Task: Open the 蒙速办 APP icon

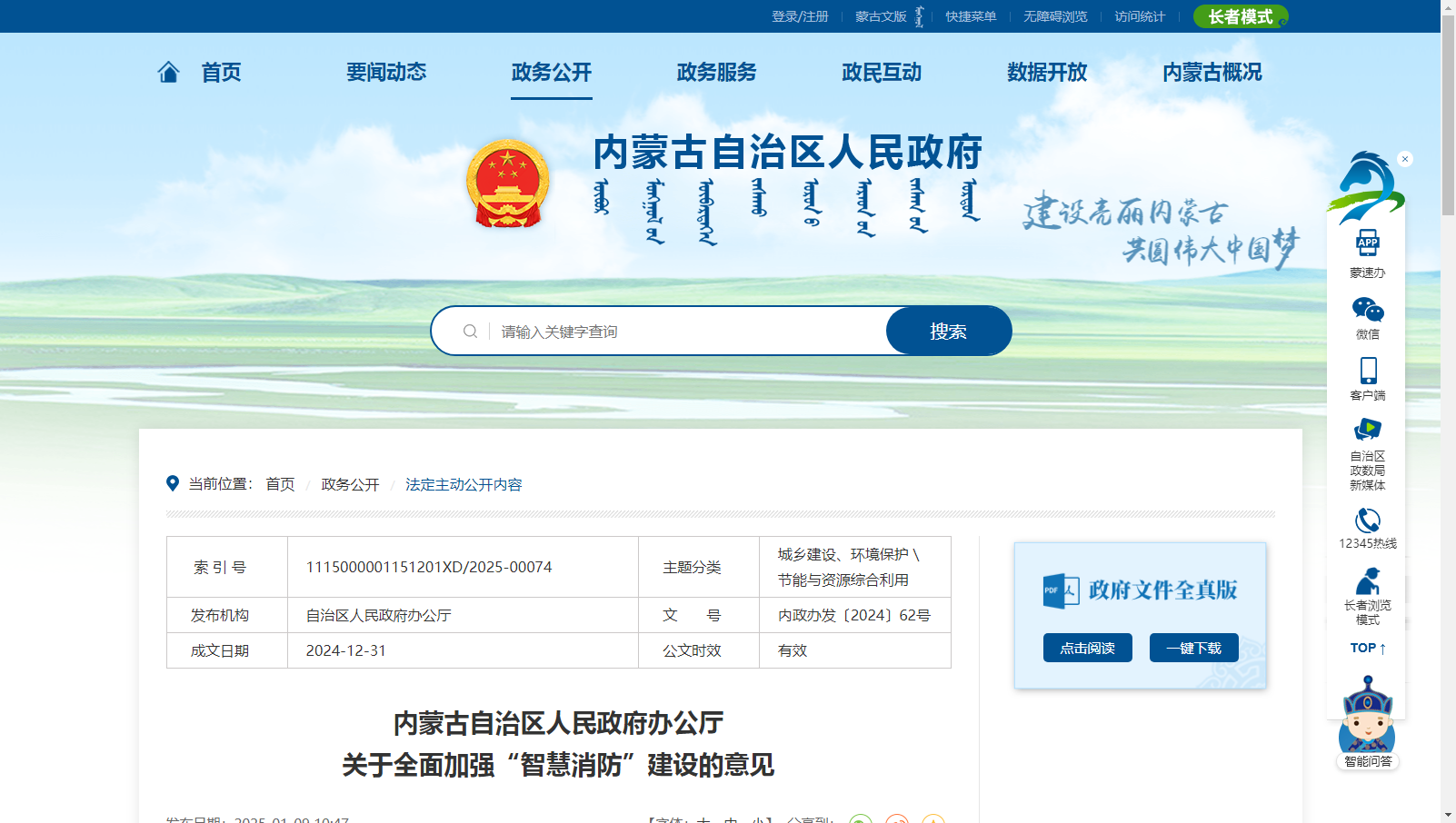Action: pos(1367,243)
